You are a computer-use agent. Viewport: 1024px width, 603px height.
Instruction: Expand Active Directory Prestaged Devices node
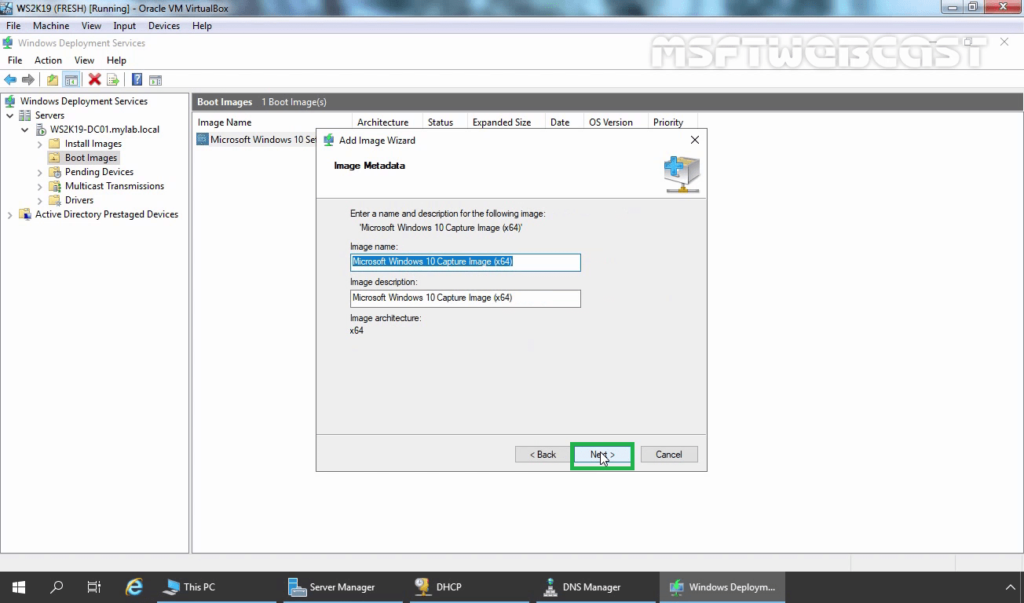10,214
